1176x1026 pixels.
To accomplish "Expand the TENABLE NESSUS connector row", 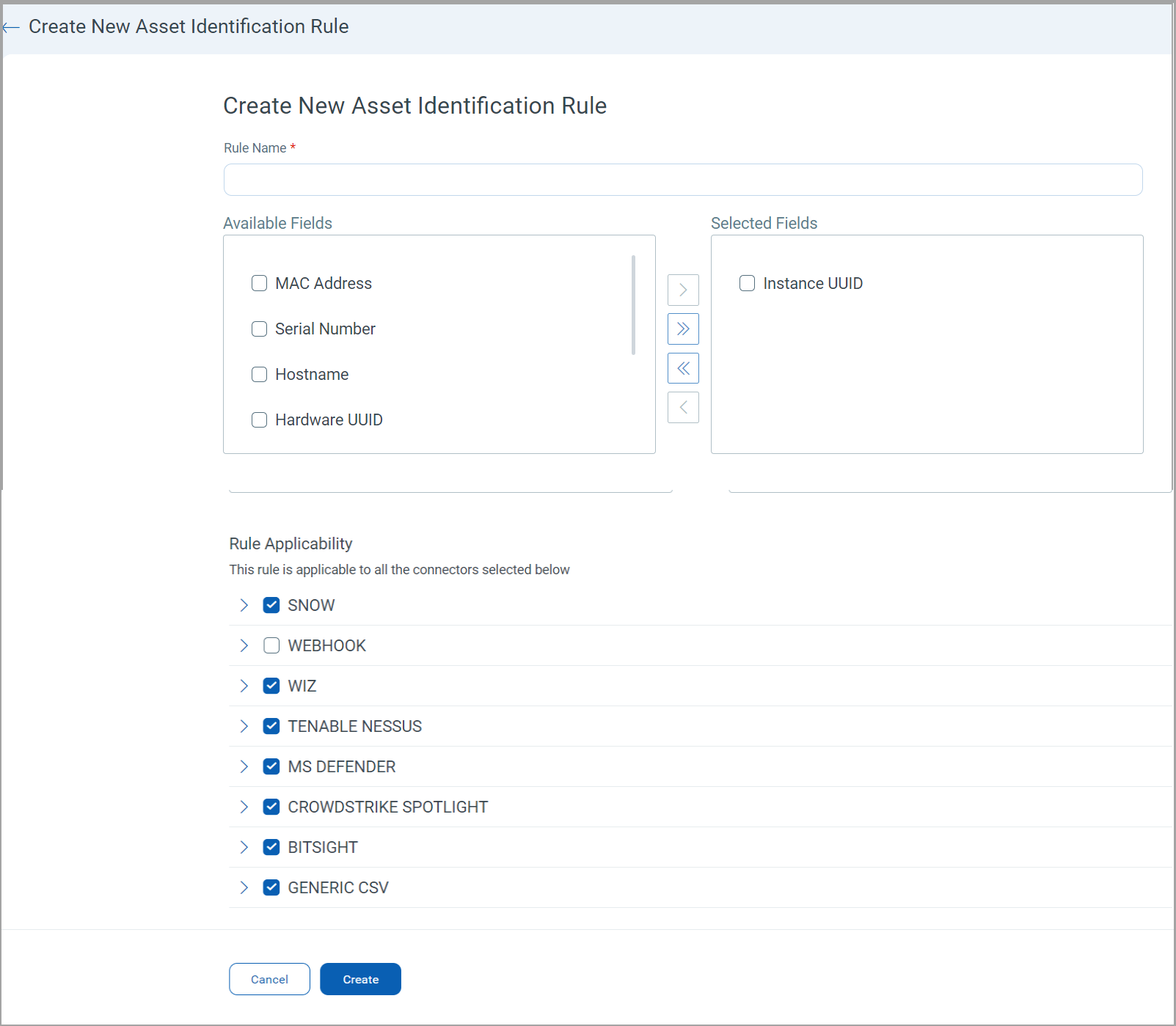I will click(x=244, y=726).
